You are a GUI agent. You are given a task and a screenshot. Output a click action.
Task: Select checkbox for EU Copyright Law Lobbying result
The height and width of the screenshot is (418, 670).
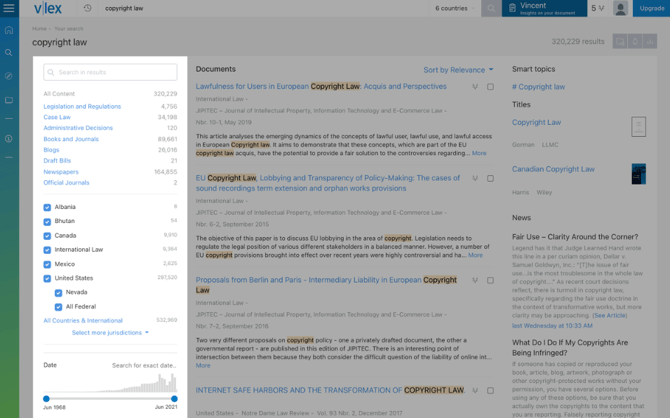click(491, 178)
